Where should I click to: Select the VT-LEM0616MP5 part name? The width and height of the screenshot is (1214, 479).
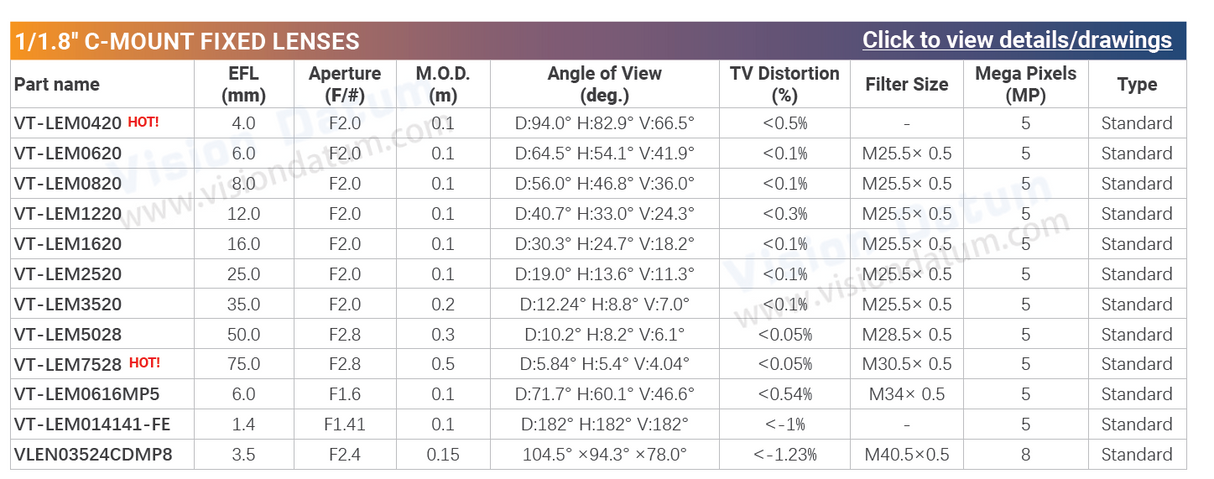[x=86, y=394]
